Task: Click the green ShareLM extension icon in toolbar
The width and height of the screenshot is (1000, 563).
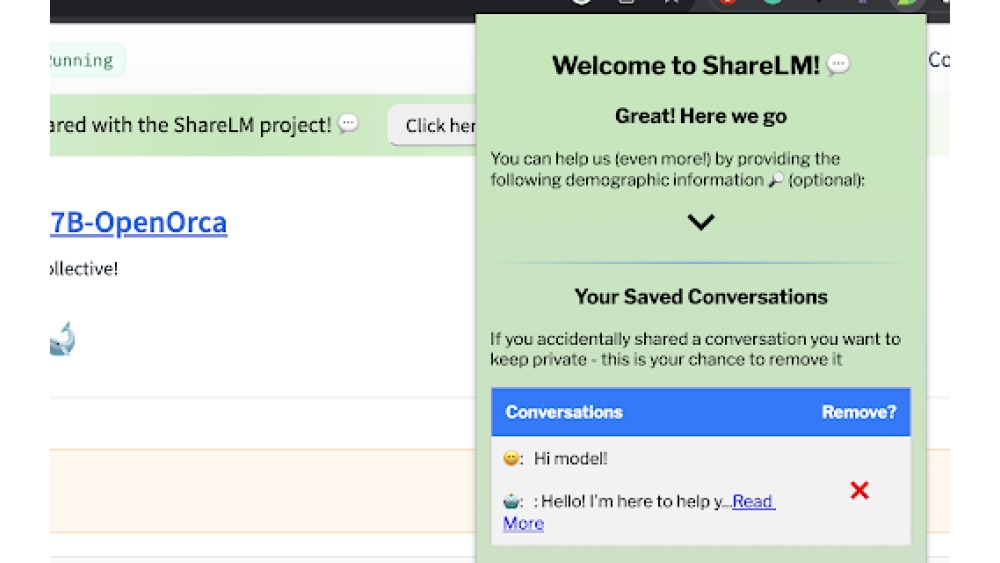Action: click(906, 3)
